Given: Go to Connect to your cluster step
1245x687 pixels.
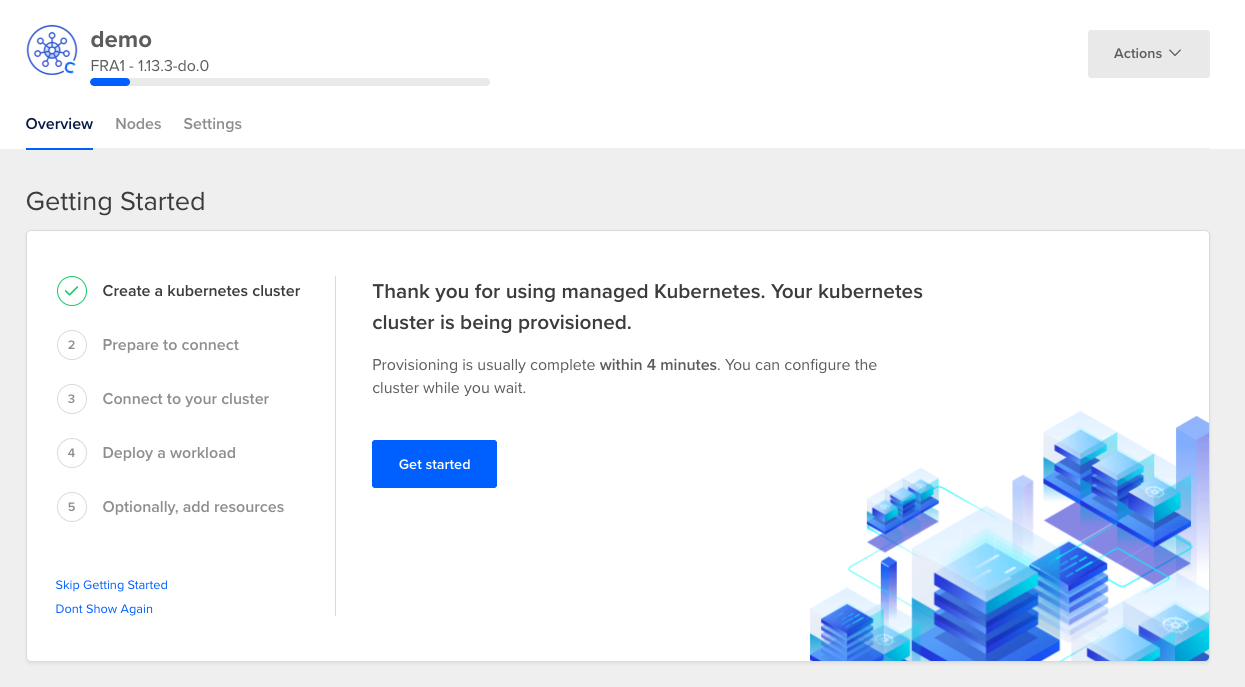Looking at the screenshot, I should pos(186,399).
